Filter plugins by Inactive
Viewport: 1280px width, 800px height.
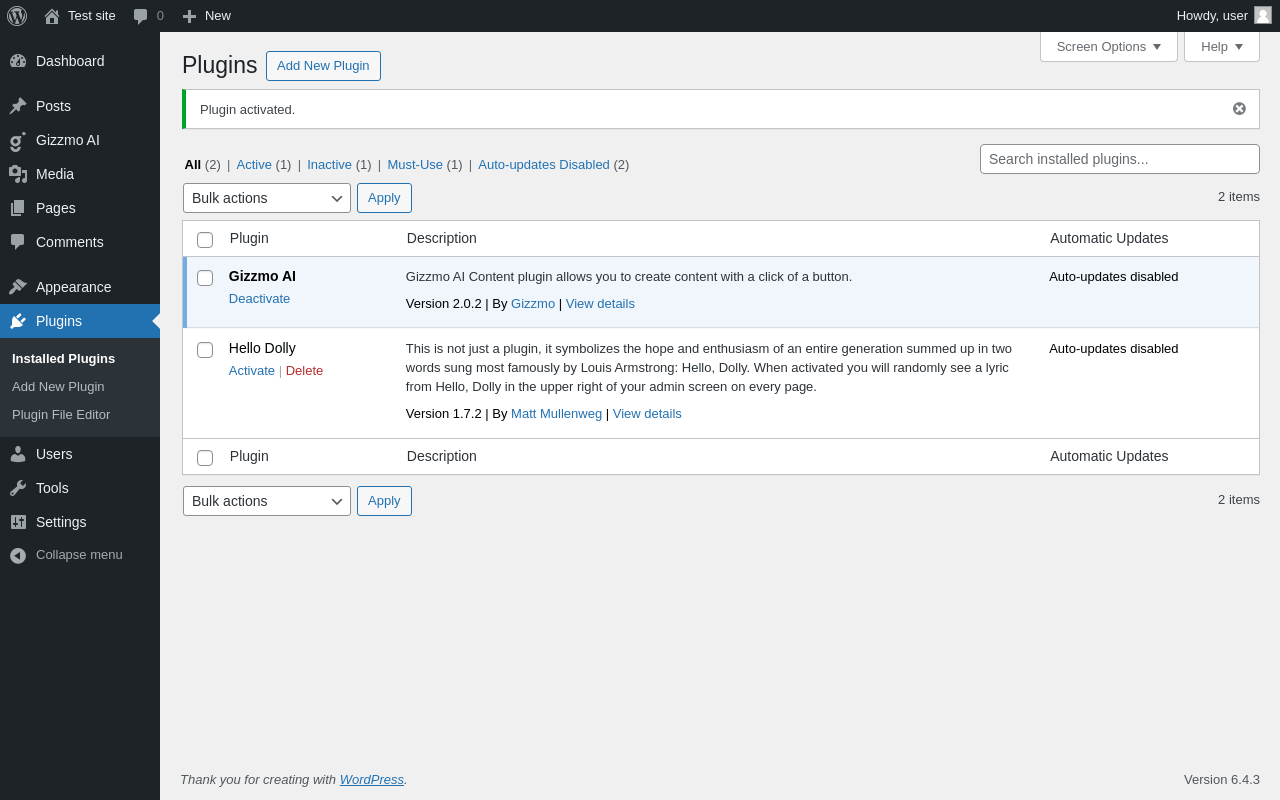329,165
